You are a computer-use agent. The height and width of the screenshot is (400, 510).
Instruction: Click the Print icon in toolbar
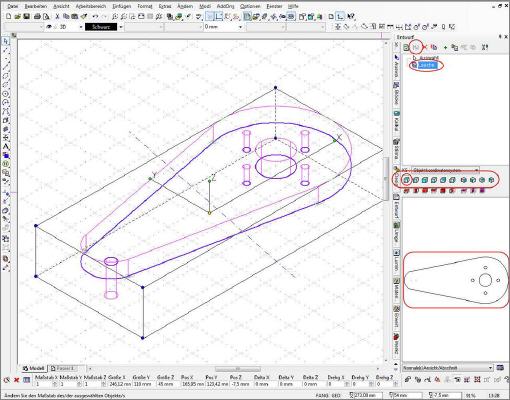pyautogui.click(x=38, y=16)
